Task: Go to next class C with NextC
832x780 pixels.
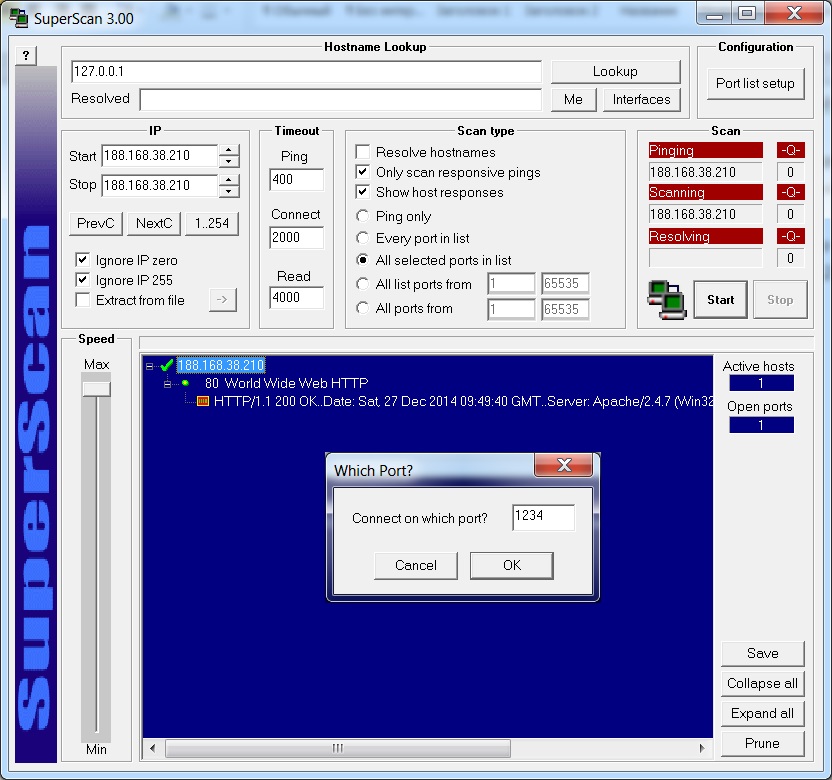Action: coord(154,223)
